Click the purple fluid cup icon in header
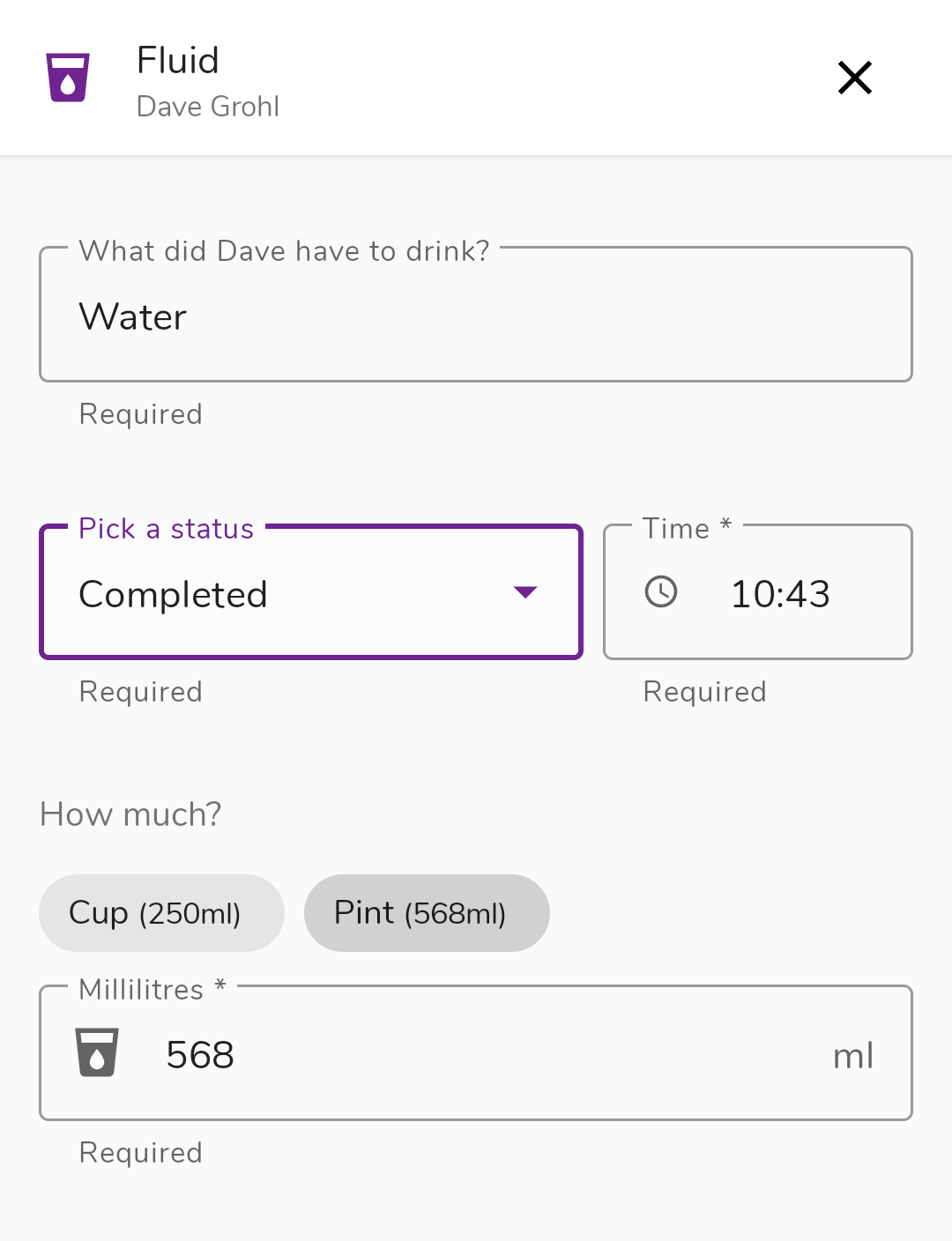Viewport: 952px width, 1241px height. [68, 78]
